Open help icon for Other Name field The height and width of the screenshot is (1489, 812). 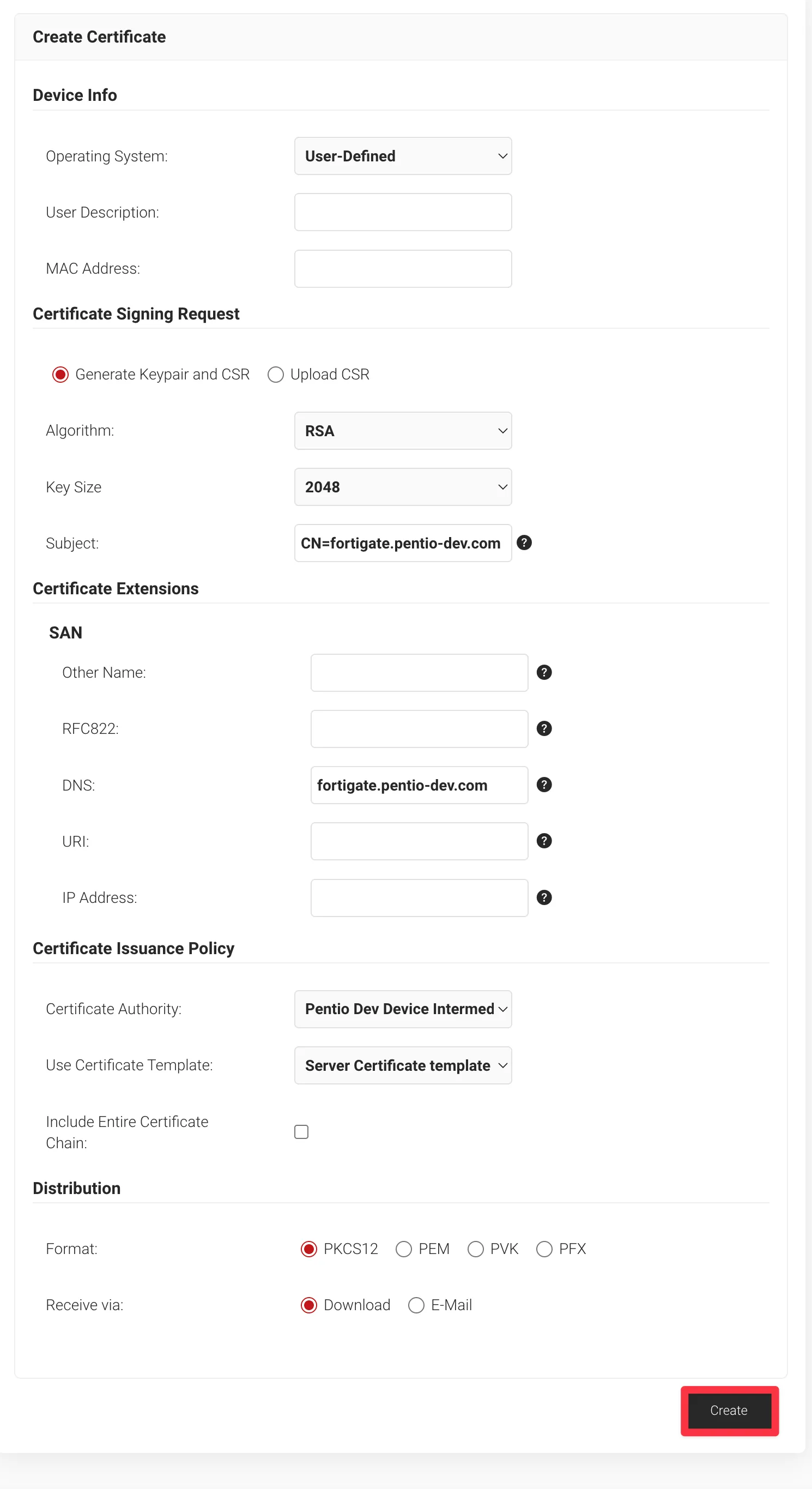tap(544, 672)
